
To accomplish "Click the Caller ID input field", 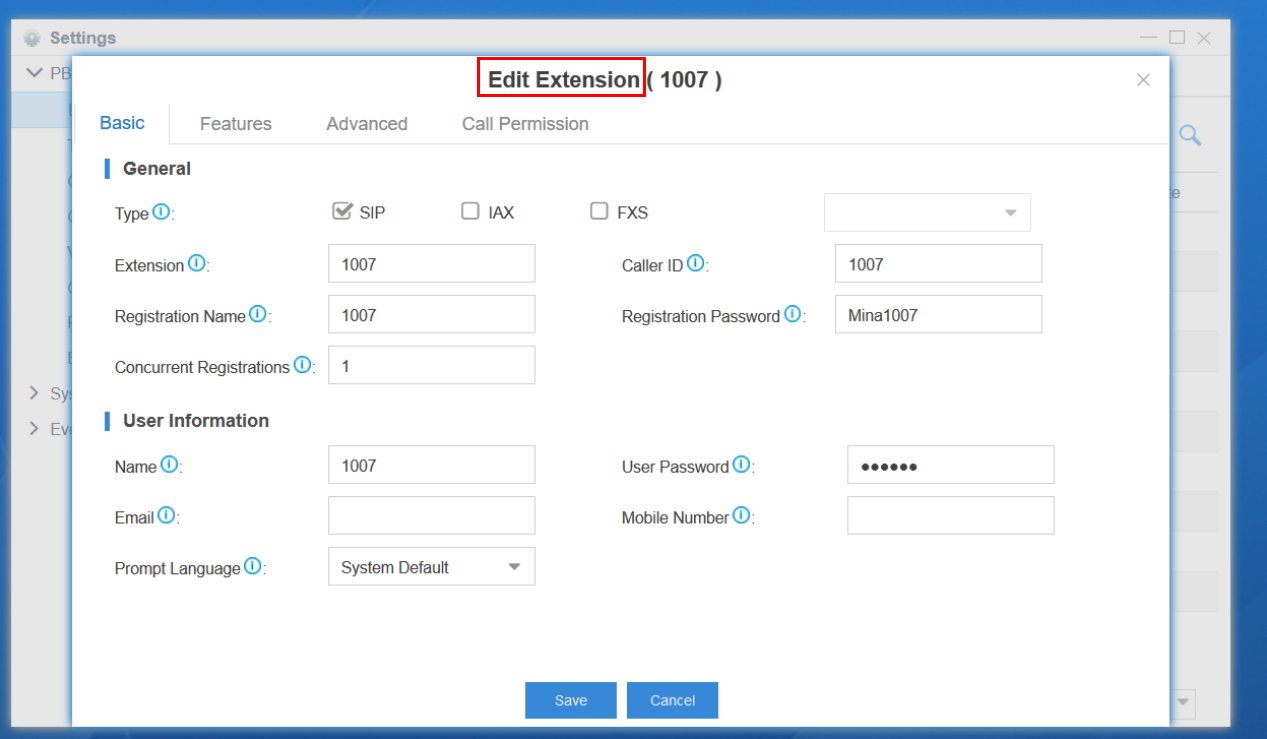I will coord(938,264).
